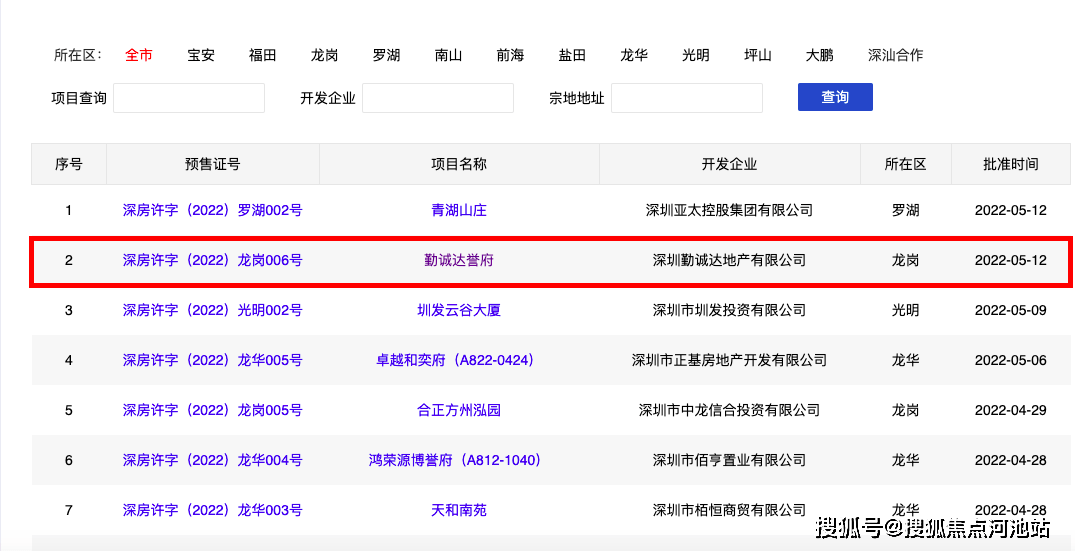Filter by 坪山 district
Viewport: 1075px width, 551px height.
pyautogui.click(x=758, y=55)
